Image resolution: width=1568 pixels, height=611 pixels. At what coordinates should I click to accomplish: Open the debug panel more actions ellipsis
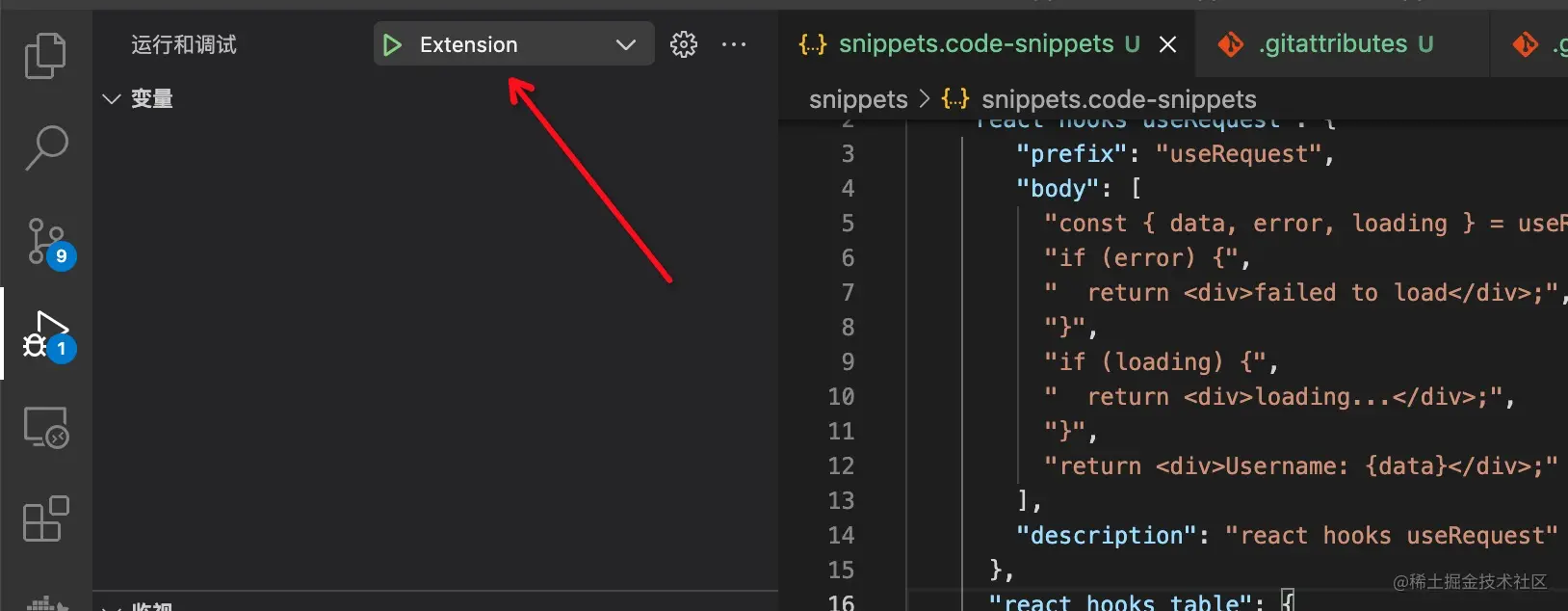coord(734,44)
